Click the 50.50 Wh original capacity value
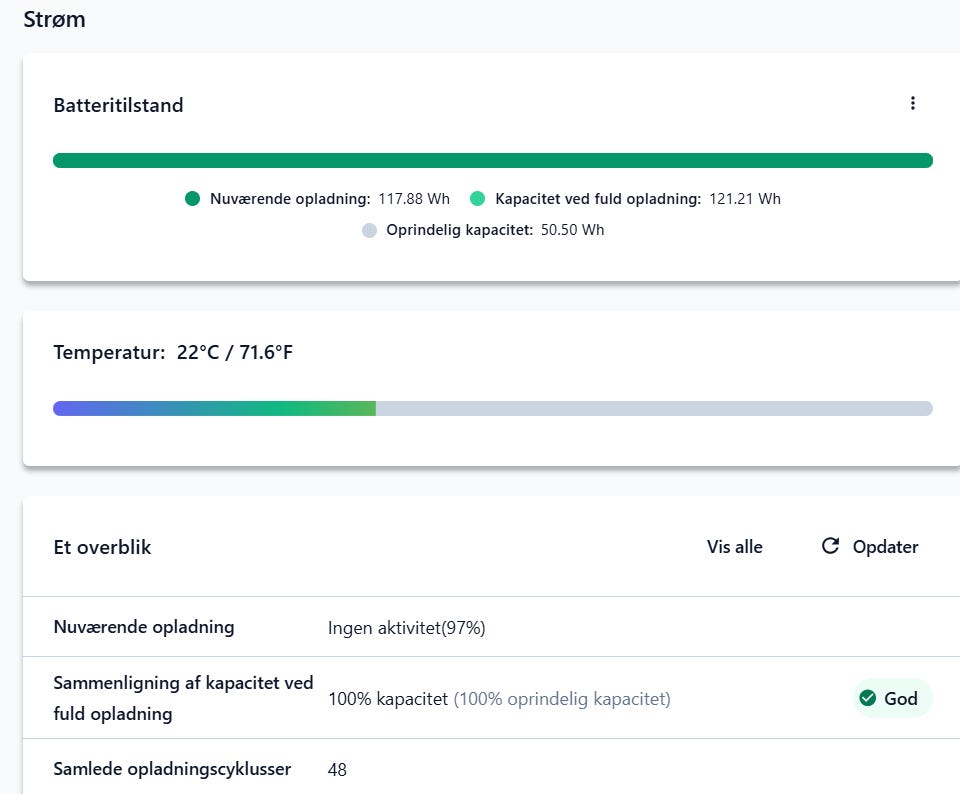Image resolution: width=960 pixels, height=794 pixels. [x=572, y=230]
